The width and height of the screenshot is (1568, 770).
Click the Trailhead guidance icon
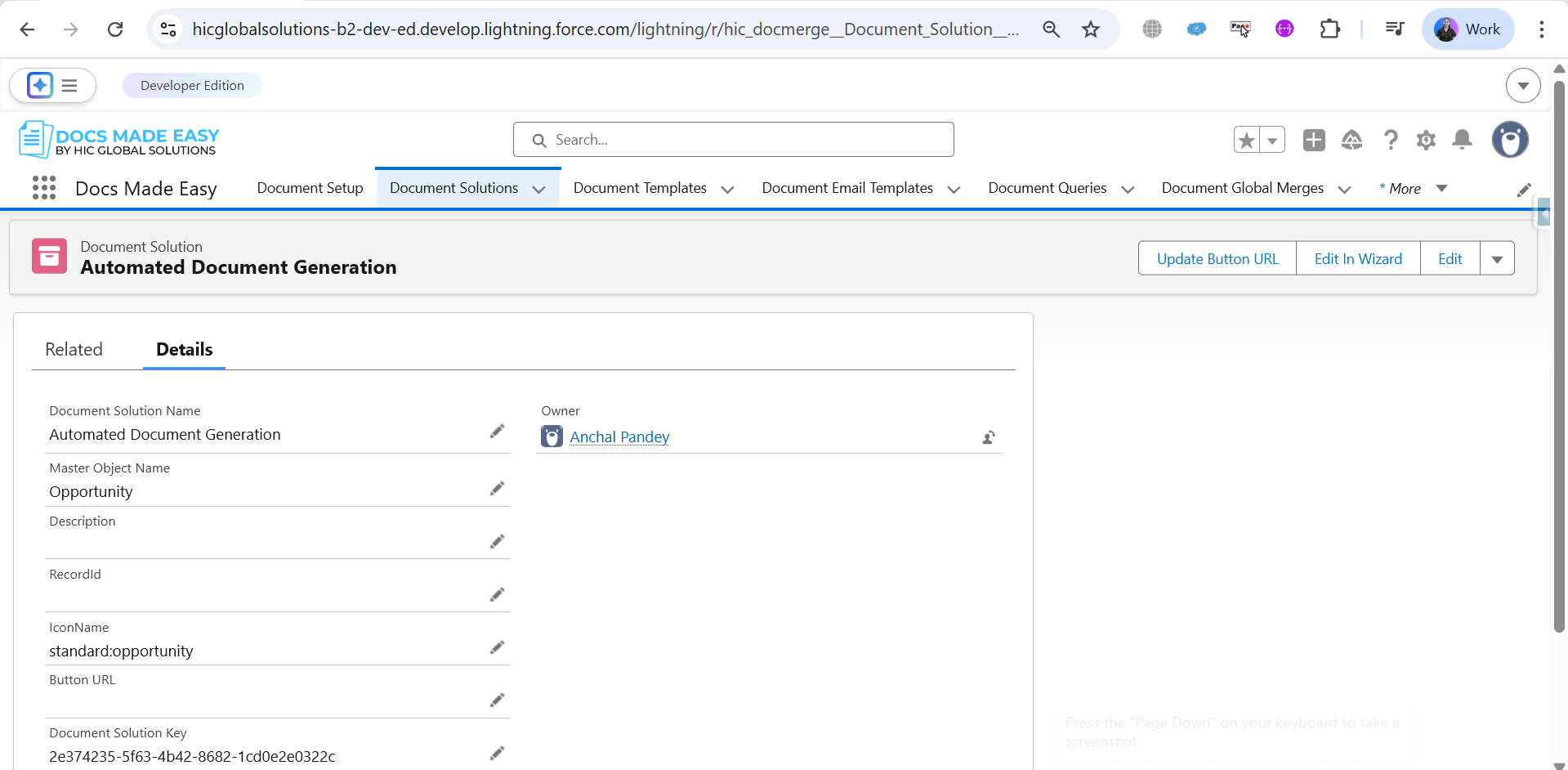coord(1351,140)
